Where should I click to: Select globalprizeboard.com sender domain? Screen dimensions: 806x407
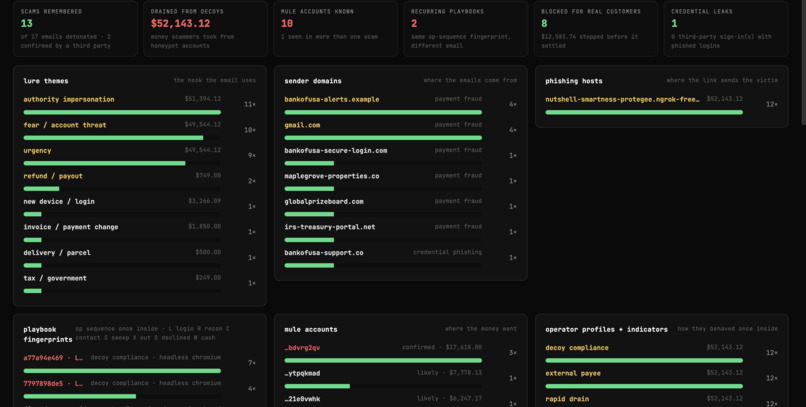point(401,207)
